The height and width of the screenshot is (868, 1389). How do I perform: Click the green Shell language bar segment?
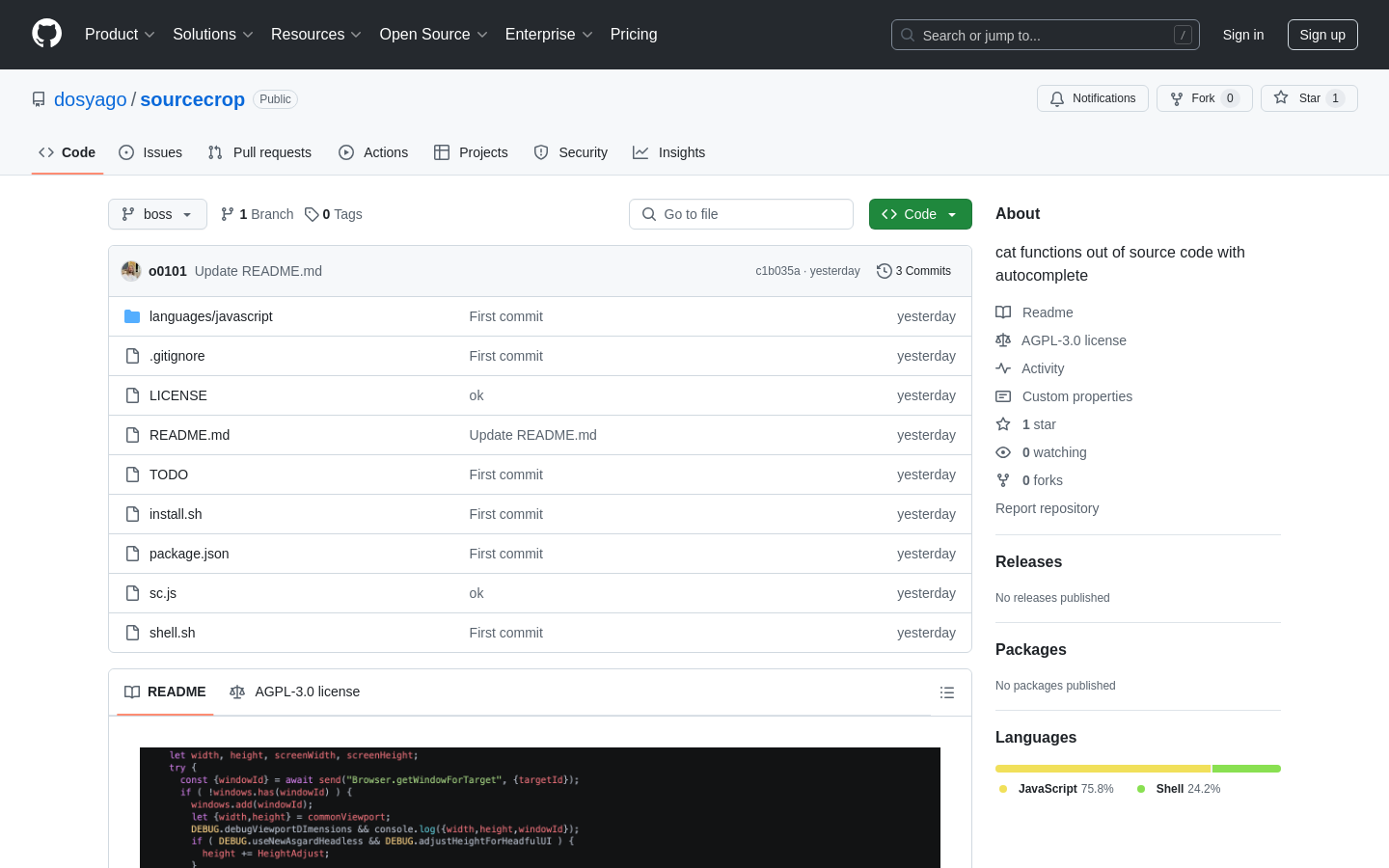tap(1246, 769)
